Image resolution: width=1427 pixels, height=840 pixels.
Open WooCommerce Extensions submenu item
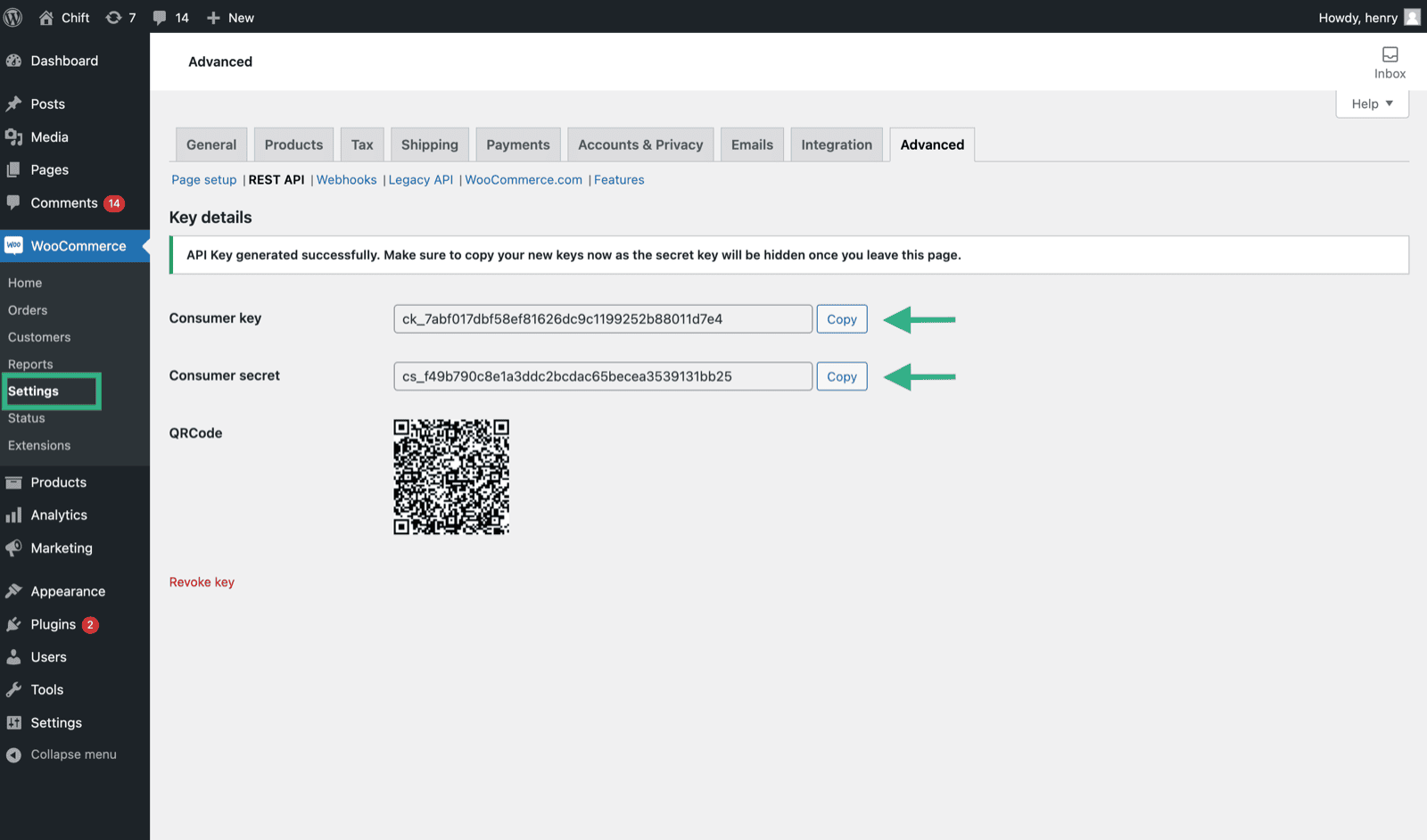39,446
